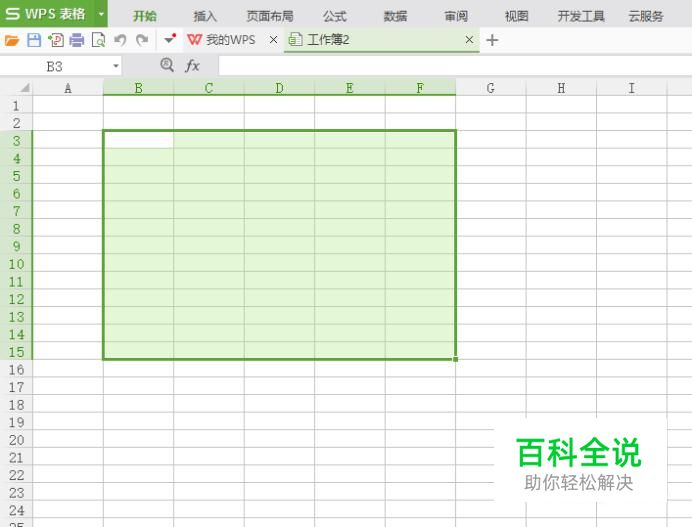
Task: Select column F header
Action: click(420, 88)
